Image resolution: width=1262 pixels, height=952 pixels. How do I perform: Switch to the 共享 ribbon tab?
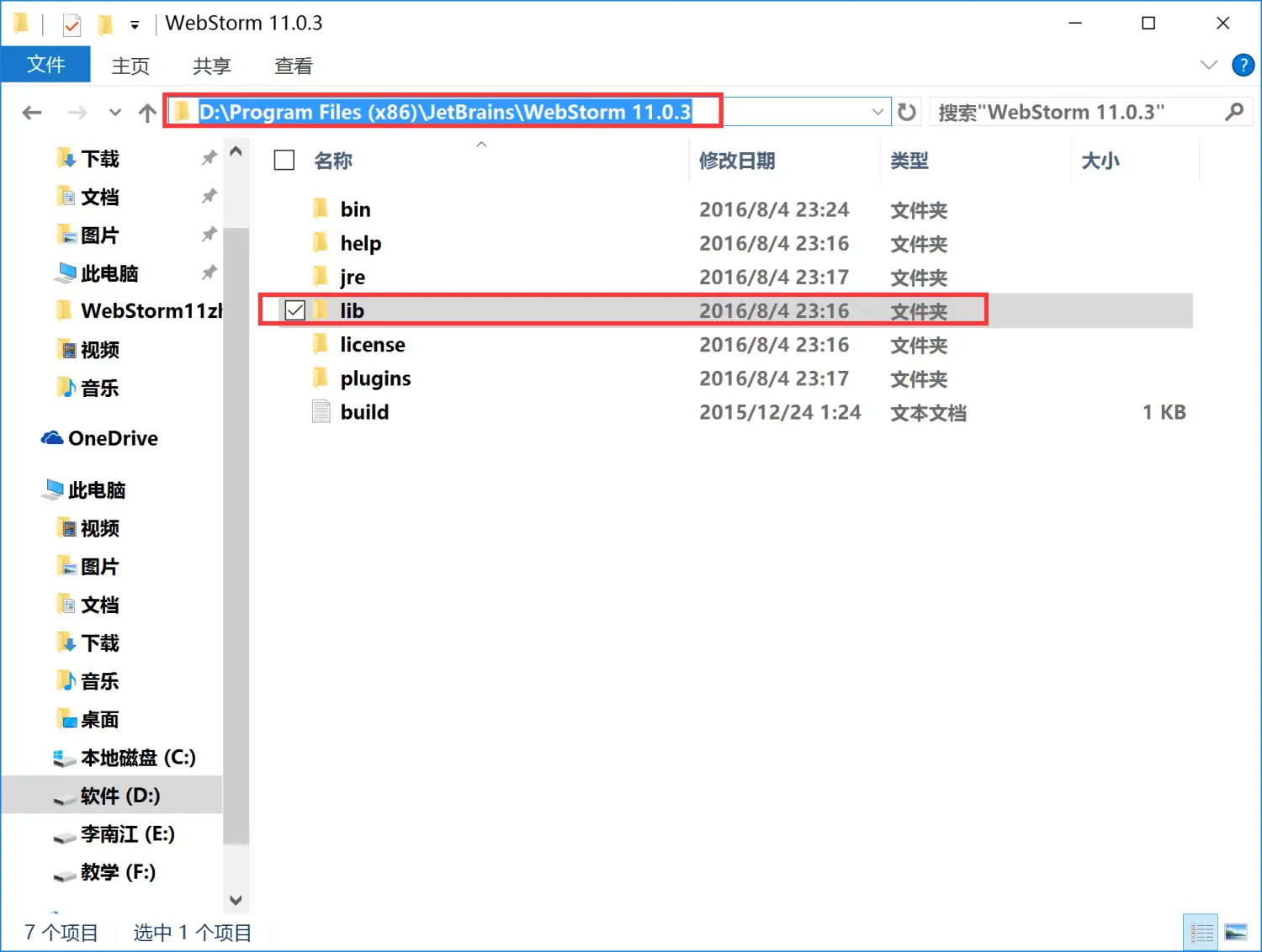pos(212,66)
